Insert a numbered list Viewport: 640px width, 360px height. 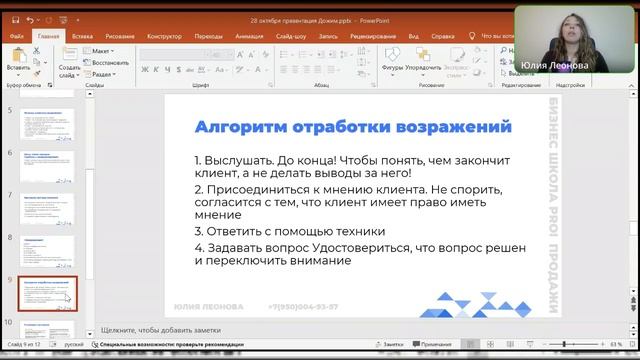coord(302,55)
